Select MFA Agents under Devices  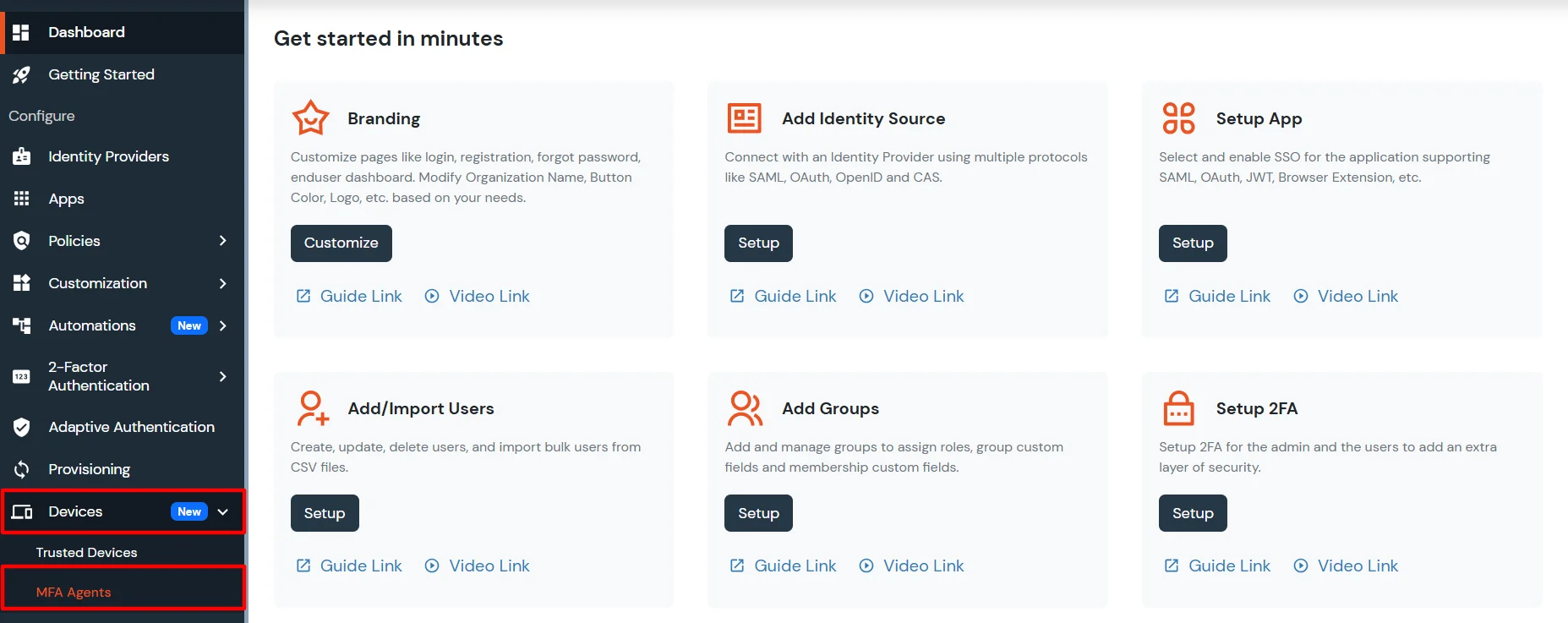[x=123, y=592]
